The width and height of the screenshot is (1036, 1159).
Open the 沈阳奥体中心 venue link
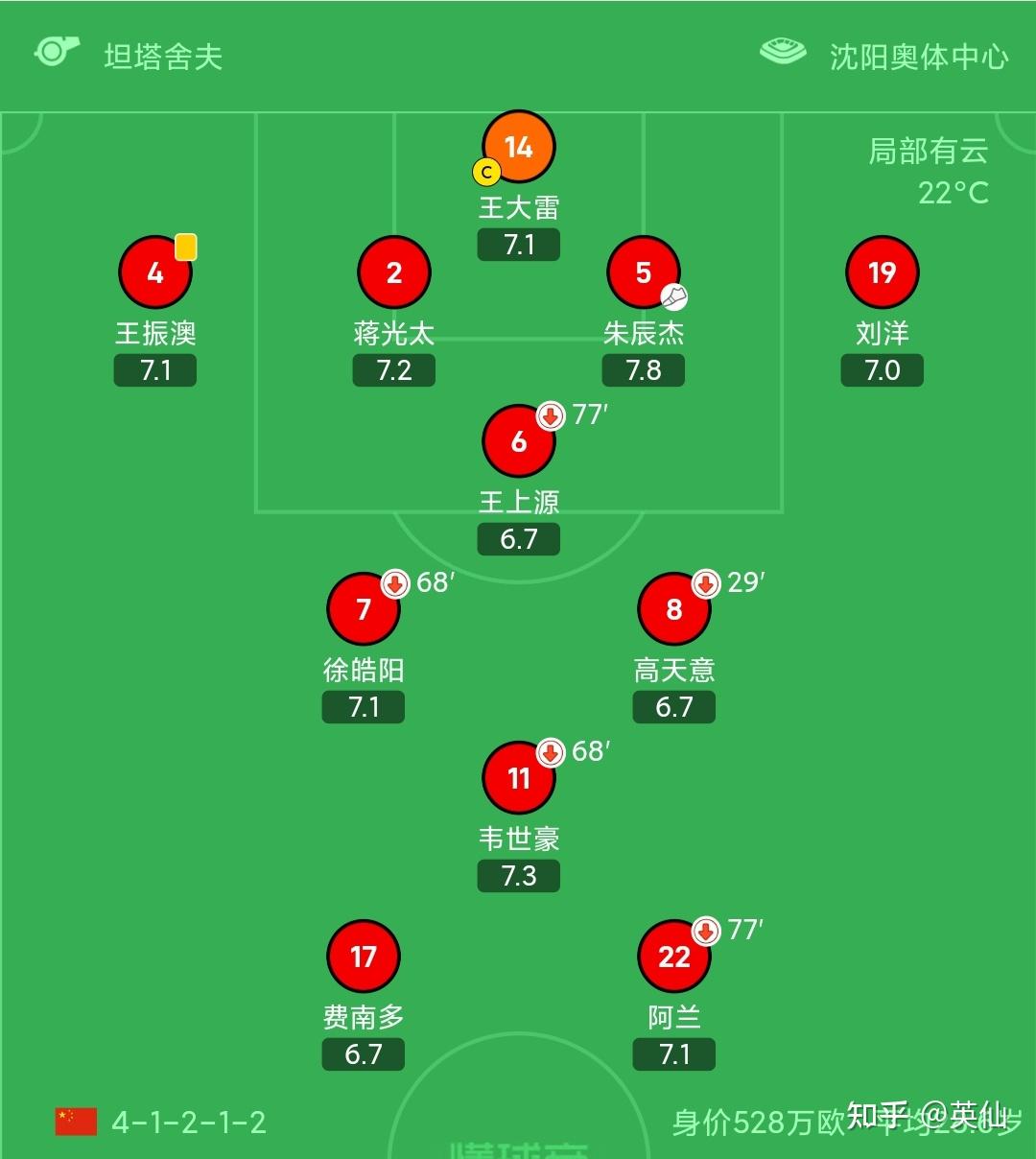click(x=919, y=57)
